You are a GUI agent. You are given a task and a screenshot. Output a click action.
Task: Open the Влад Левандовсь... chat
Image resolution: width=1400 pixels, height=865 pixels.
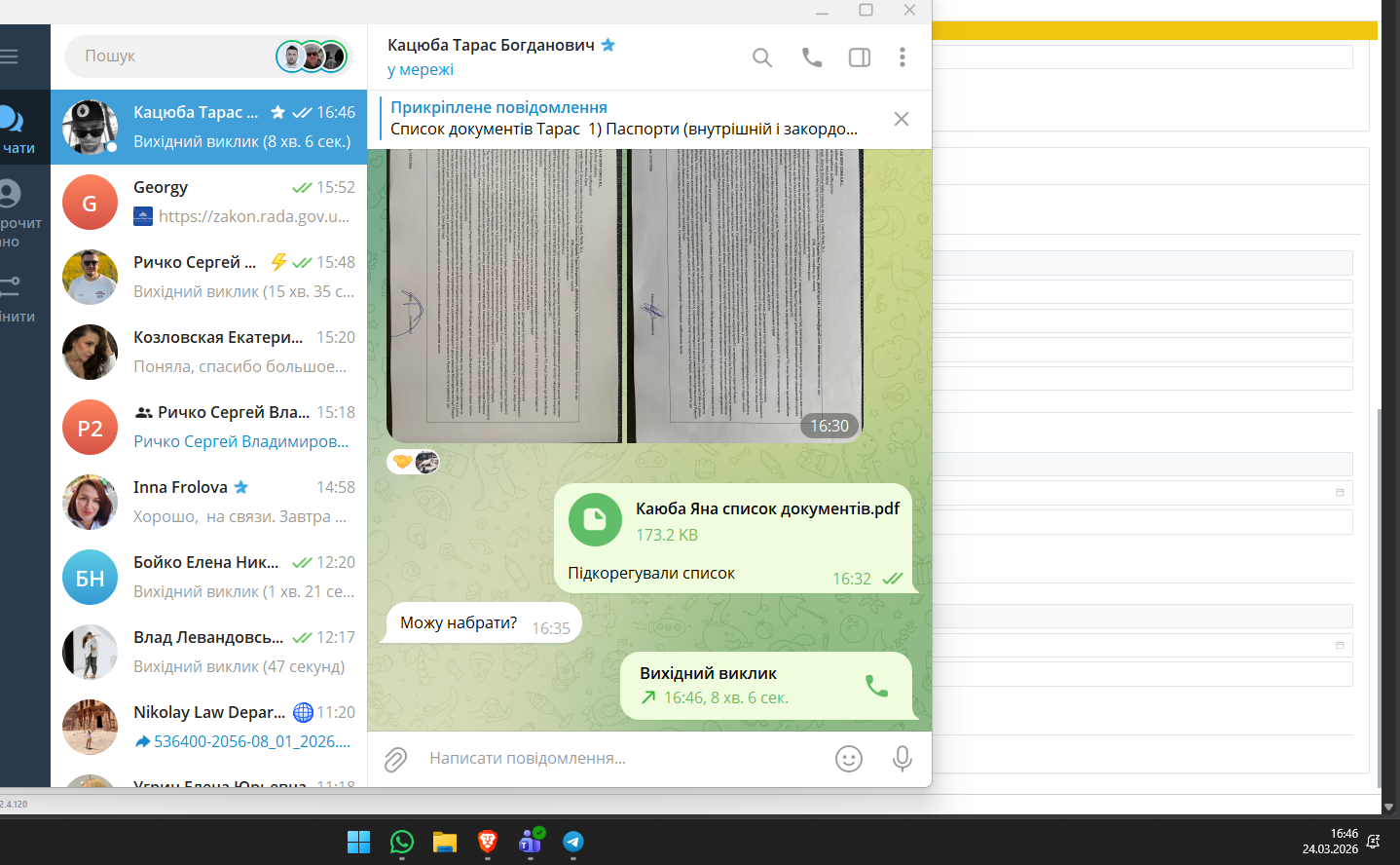208,652
